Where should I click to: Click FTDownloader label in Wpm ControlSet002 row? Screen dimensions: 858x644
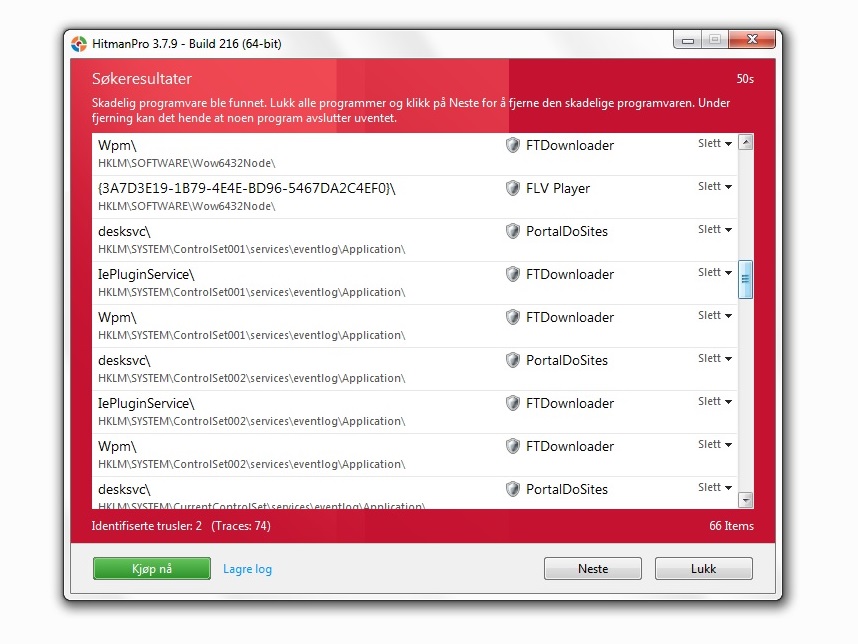tap(570, 446)
